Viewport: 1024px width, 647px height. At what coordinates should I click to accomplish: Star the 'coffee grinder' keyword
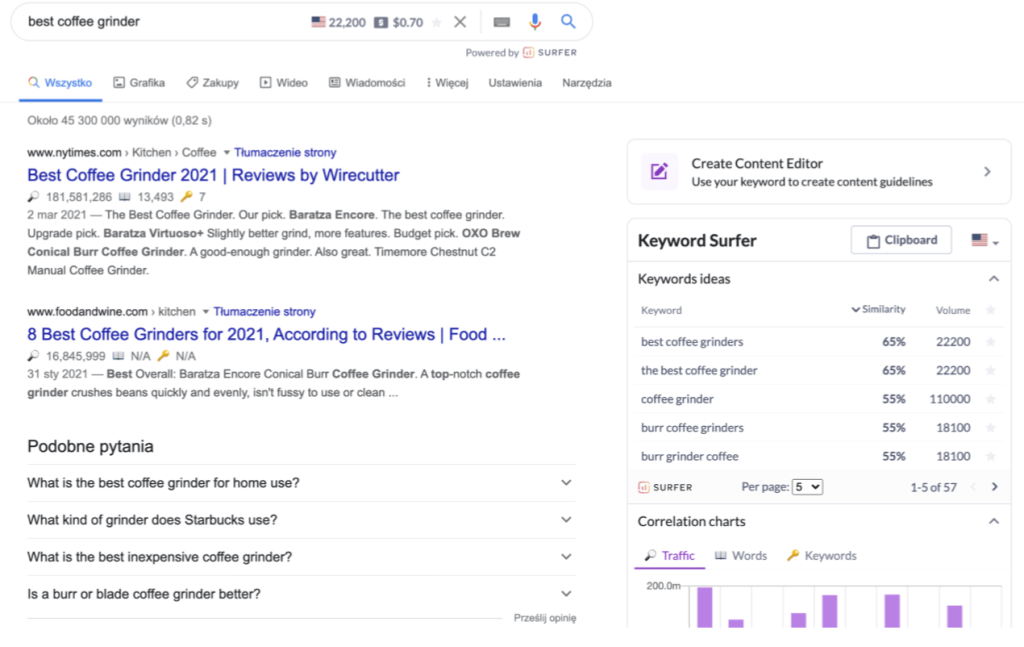[x=991, y=399]
